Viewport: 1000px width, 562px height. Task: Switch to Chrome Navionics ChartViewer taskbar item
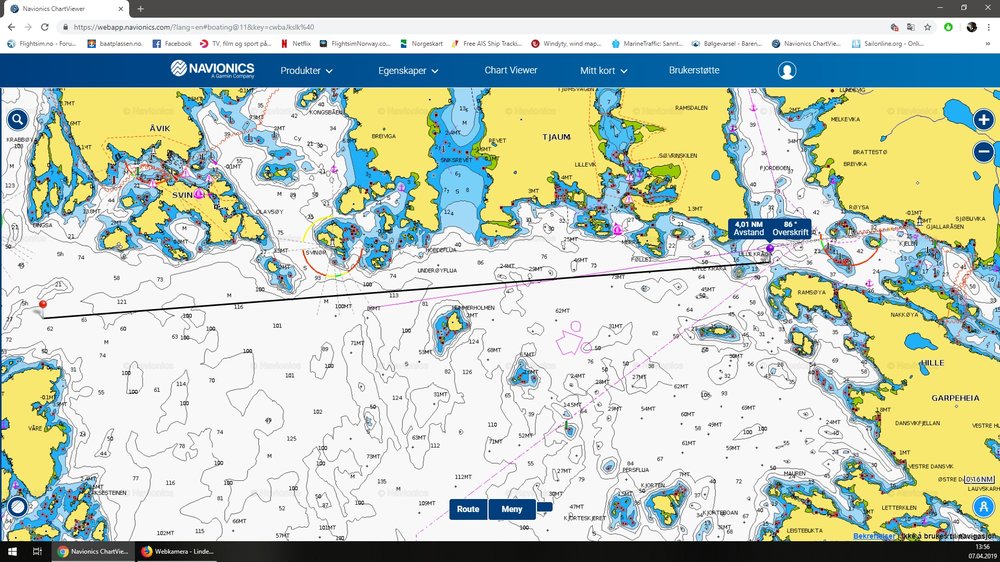93,551
